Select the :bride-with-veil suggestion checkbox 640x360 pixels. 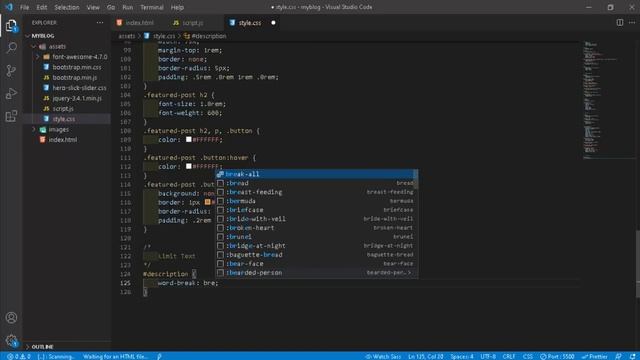coord(220,219)
